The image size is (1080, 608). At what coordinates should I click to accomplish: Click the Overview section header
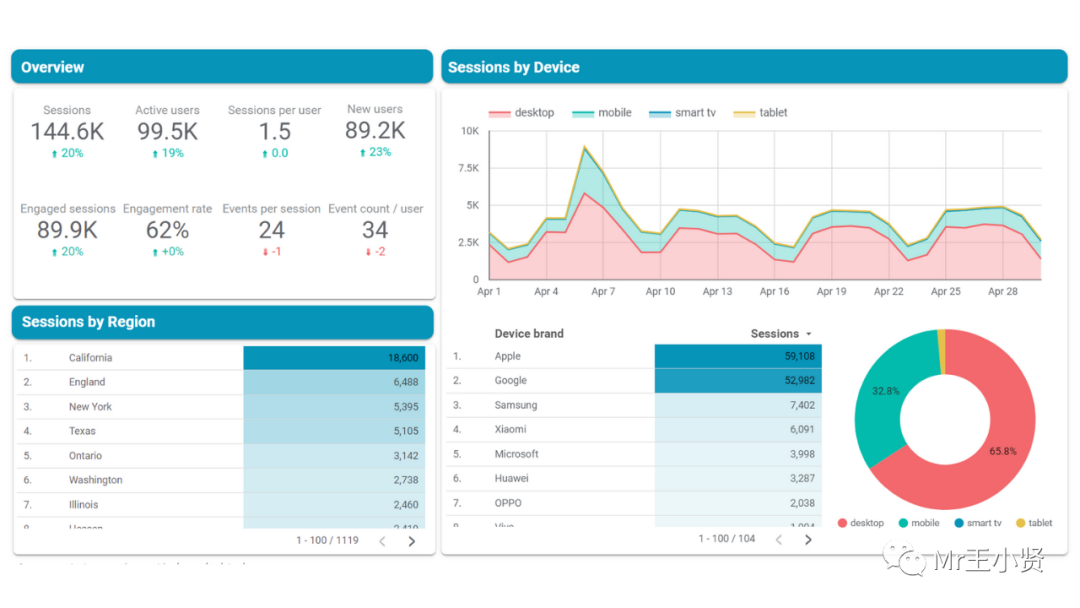(222, 67)
